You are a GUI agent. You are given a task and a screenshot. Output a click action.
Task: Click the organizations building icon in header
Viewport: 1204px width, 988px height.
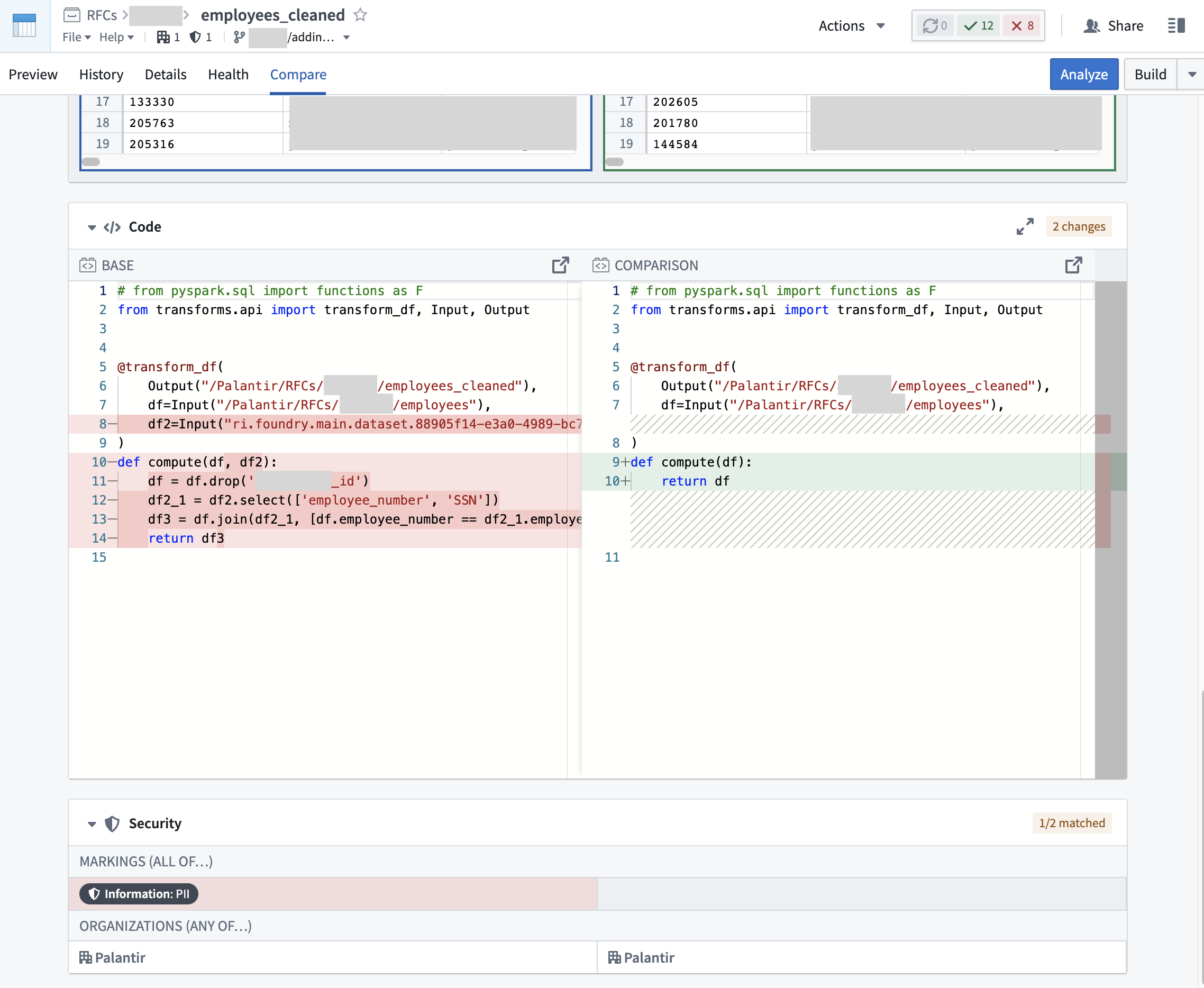pyautogui.click(x=163, y=37)
